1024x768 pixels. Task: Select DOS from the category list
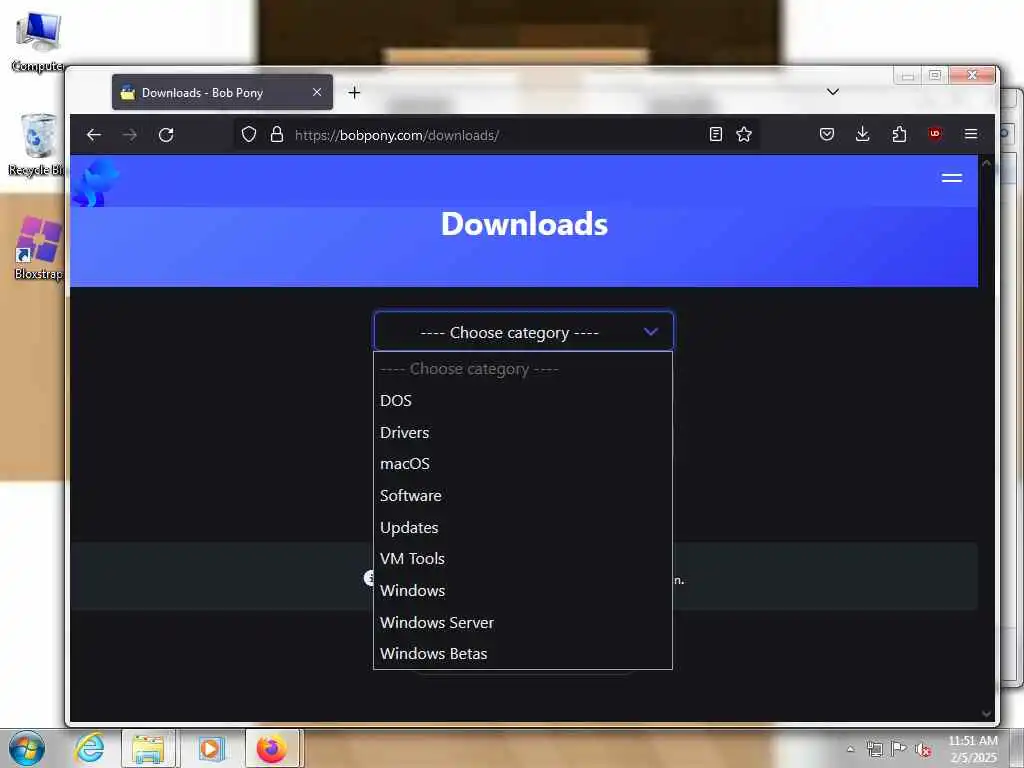click(522, 400)
